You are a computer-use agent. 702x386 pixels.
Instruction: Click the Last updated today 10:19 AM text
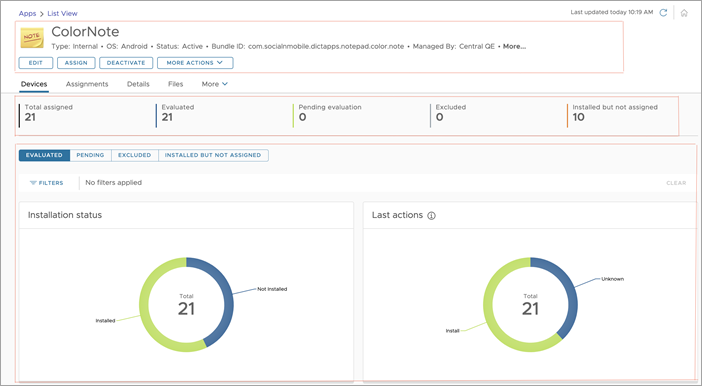pos(612,12)
